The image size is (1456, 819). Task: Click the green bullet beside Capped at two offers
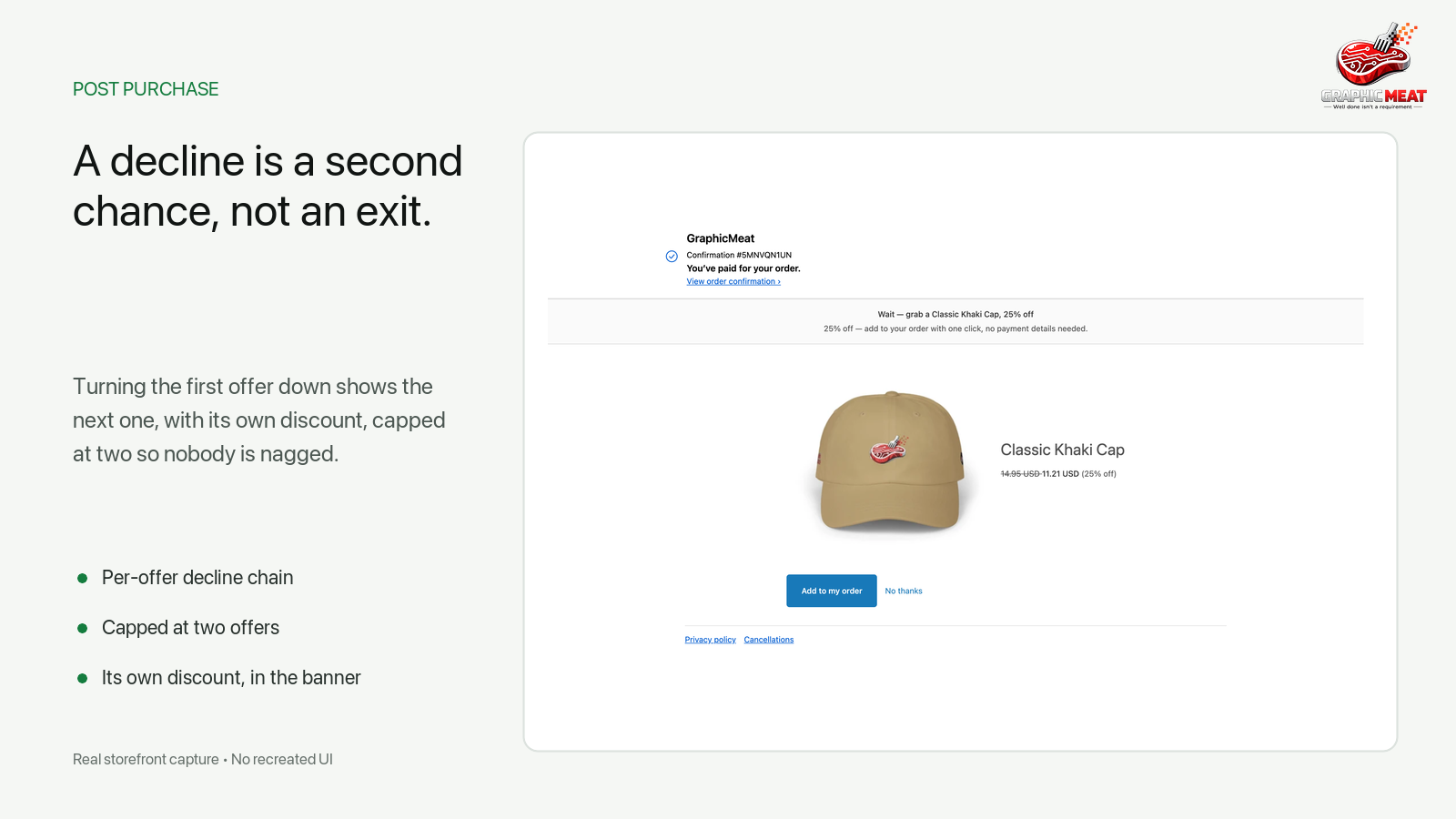coord(83,628)
